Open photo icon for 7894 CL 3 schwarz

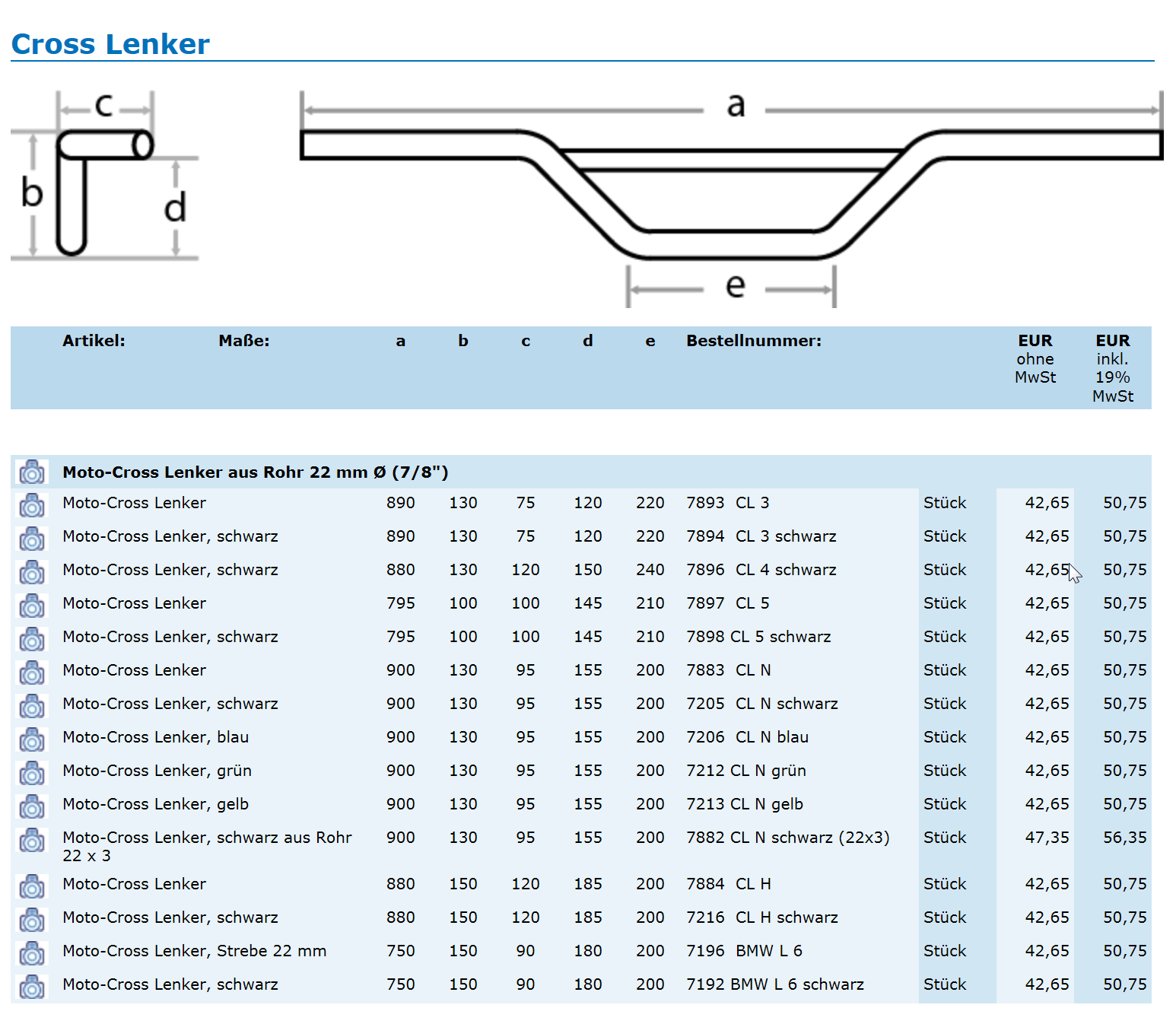click(32, 539)
